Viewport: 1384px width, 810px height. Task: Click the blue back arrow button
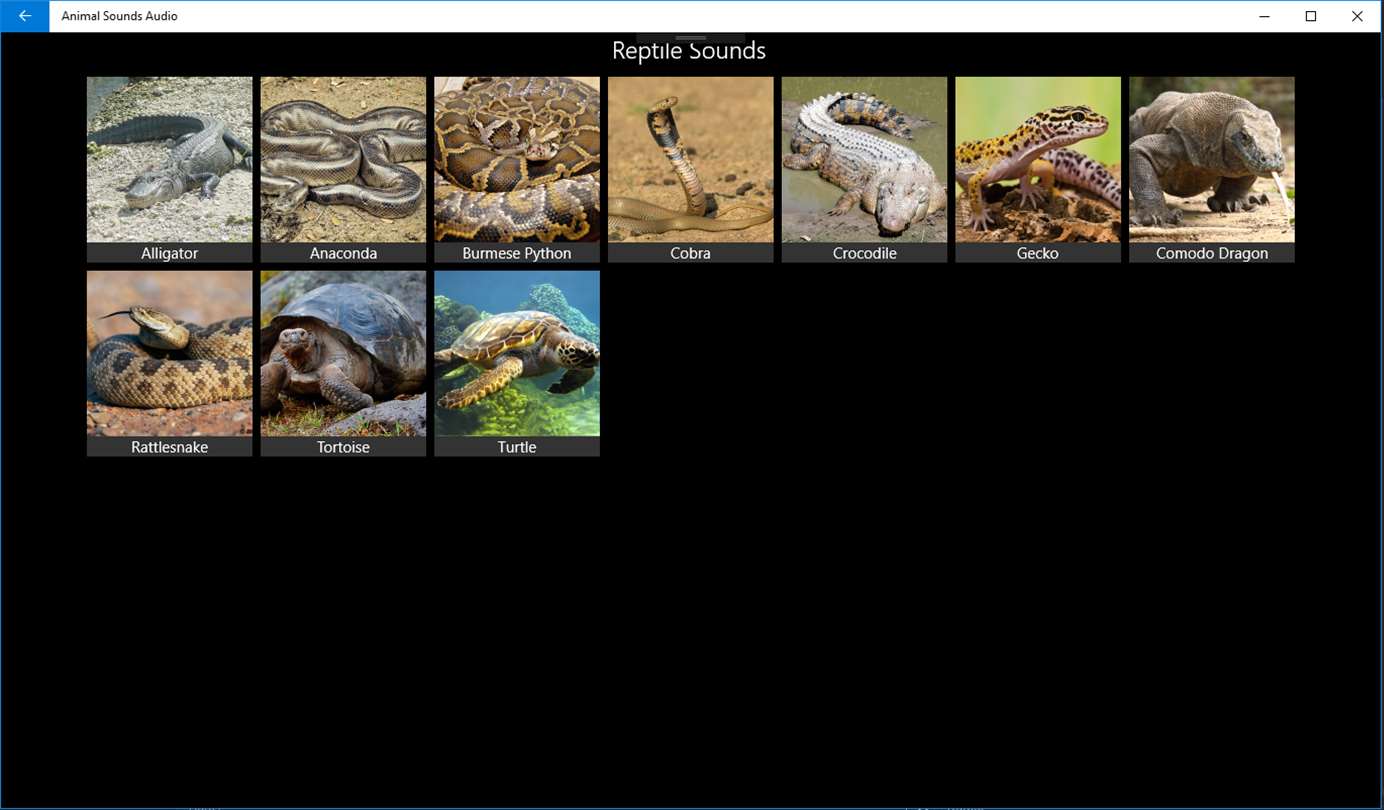25,16
